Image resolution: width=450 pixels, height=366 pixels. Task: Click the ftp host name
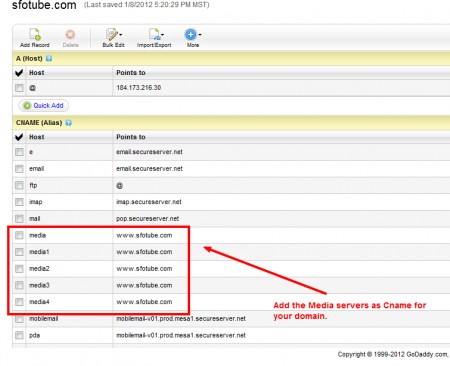click(x=33, y=185)
